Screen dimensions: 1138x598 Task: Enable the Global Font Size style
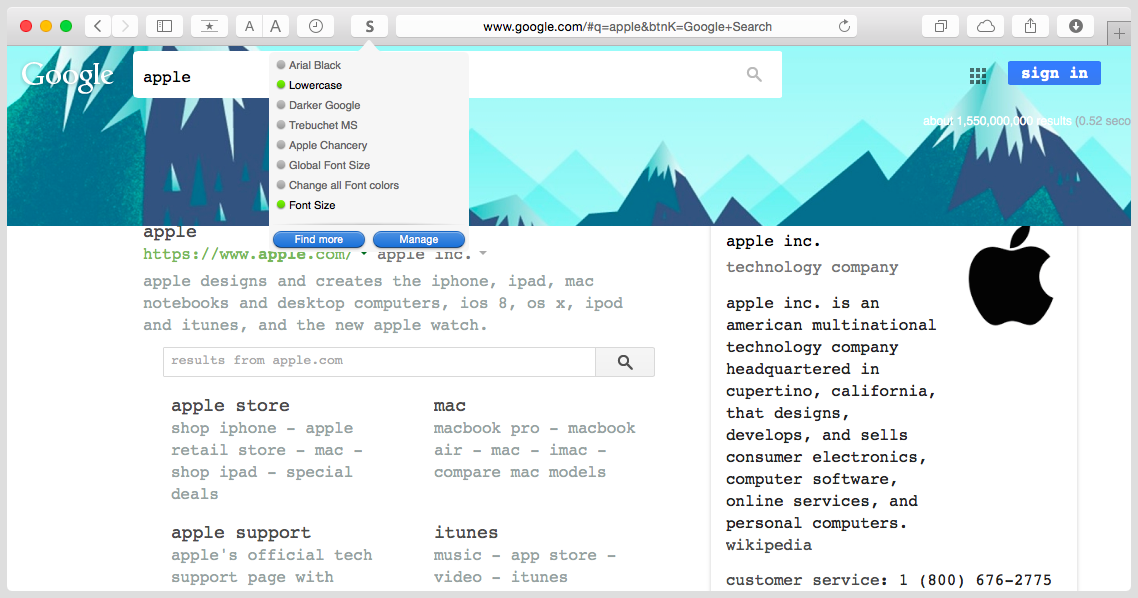pyautogui.click(x=323, y=165)
